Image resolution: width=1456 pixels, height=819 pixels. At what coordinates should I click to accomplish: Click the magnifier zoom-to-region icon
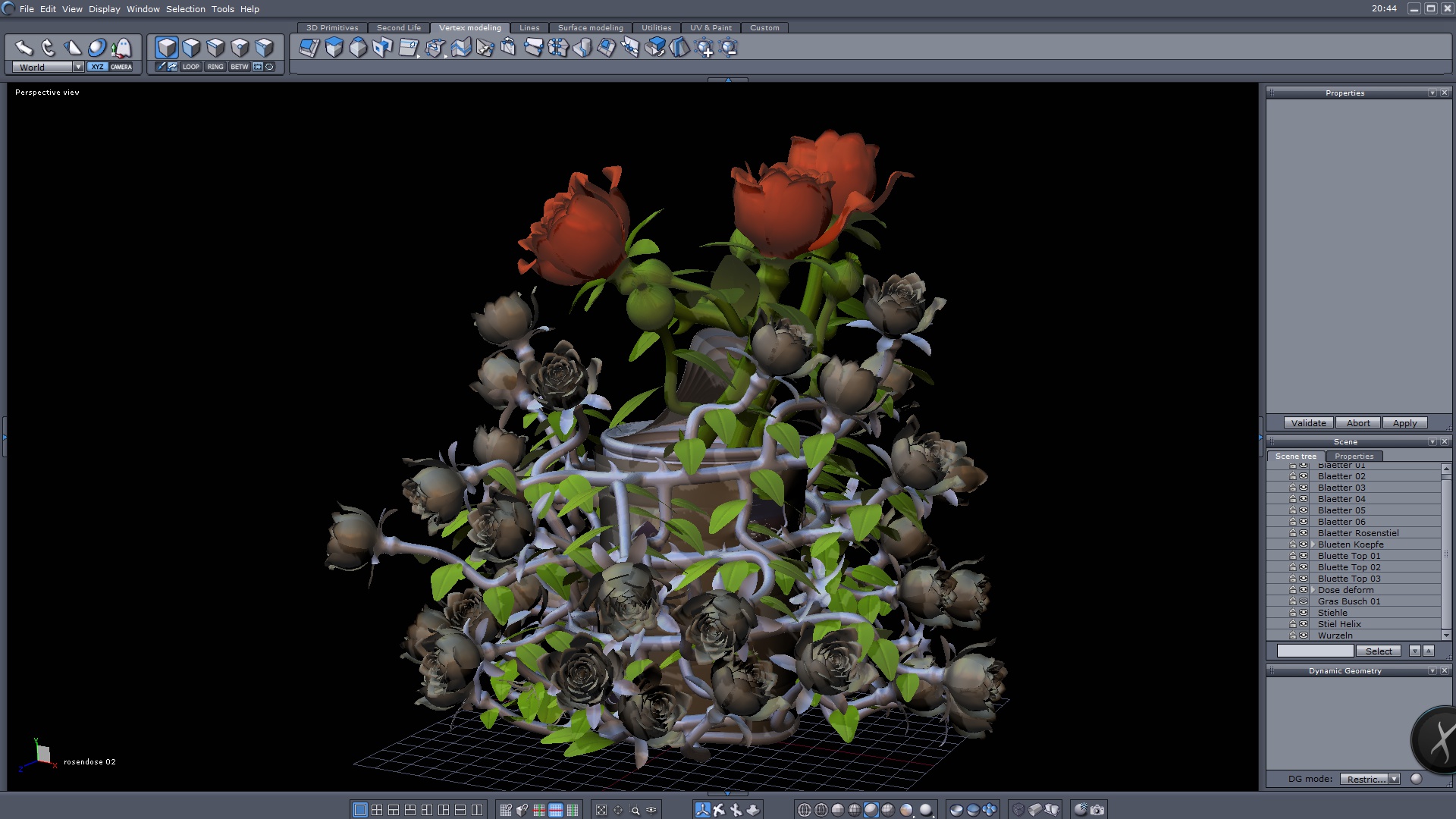635,810
